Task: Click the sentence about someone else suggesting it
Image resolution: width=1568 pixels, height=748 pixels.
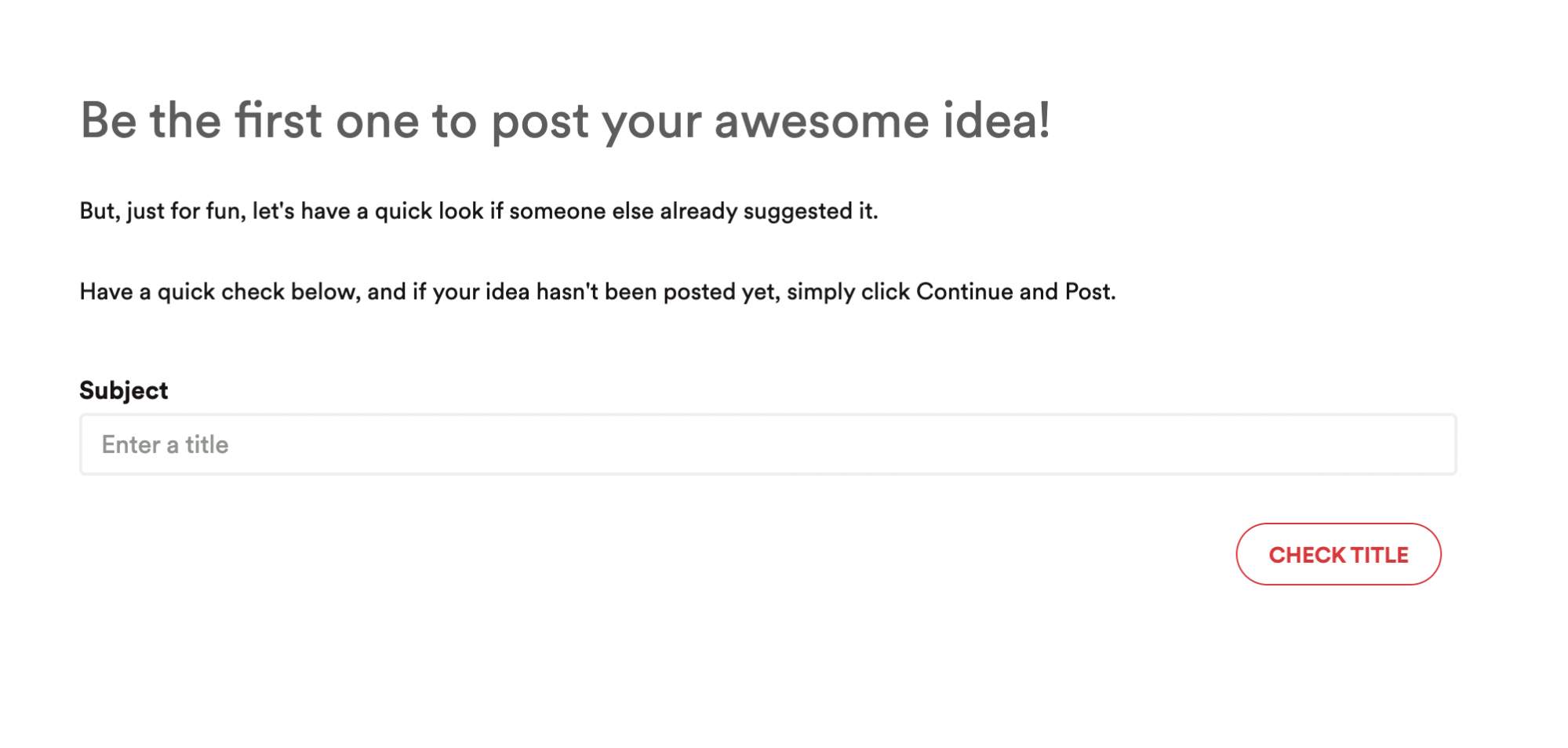Action: (x=480, y=210)
